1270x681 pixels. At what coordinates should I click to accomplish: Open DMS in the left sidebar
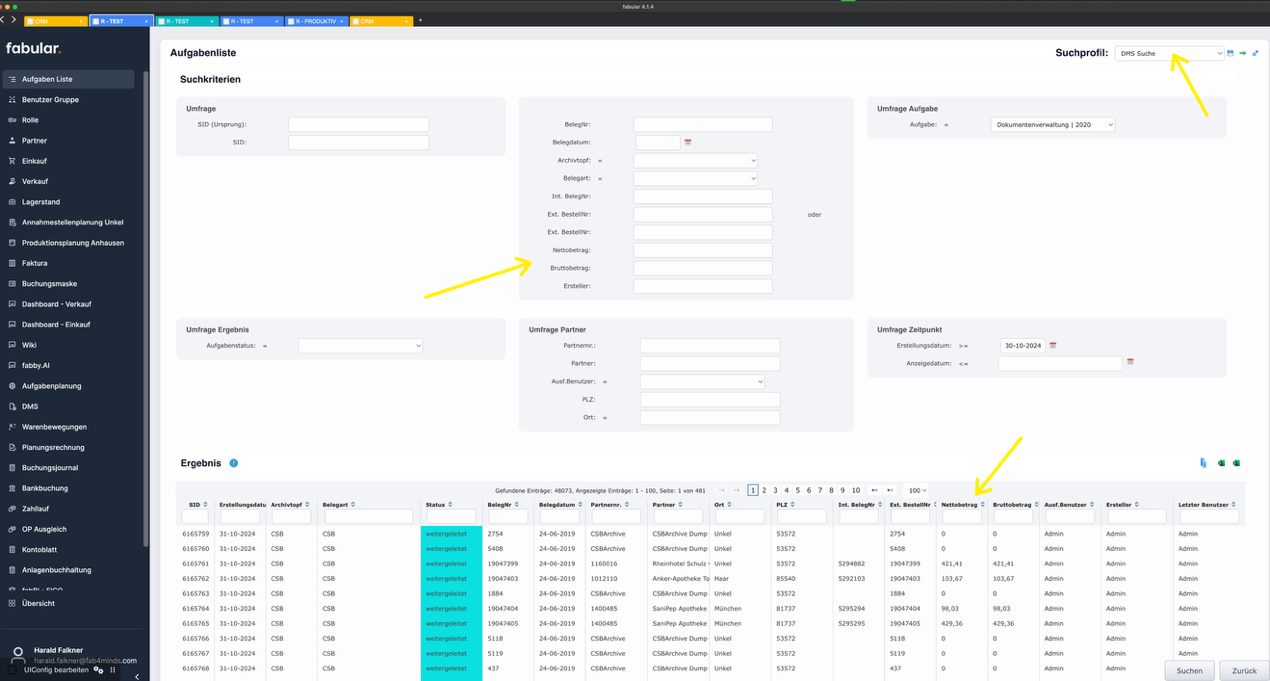[30, 406]
